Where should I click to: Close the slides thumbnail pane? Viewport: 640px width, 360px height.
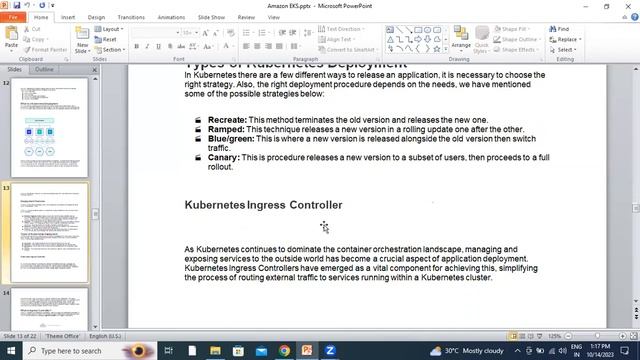click(x=94, y=70)
